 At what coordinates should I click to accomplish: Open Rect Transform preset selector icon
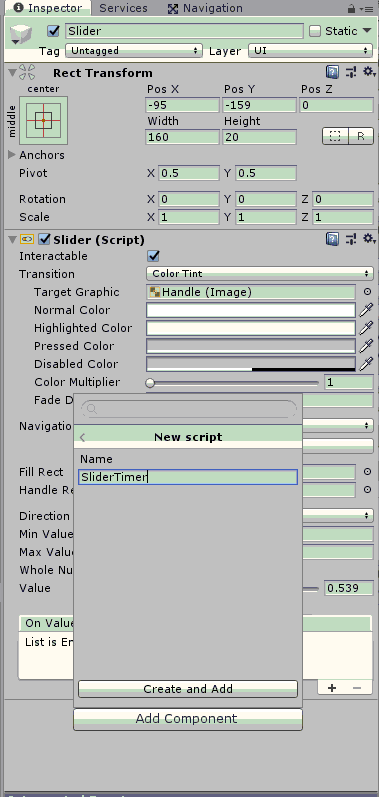coord(351,72)
